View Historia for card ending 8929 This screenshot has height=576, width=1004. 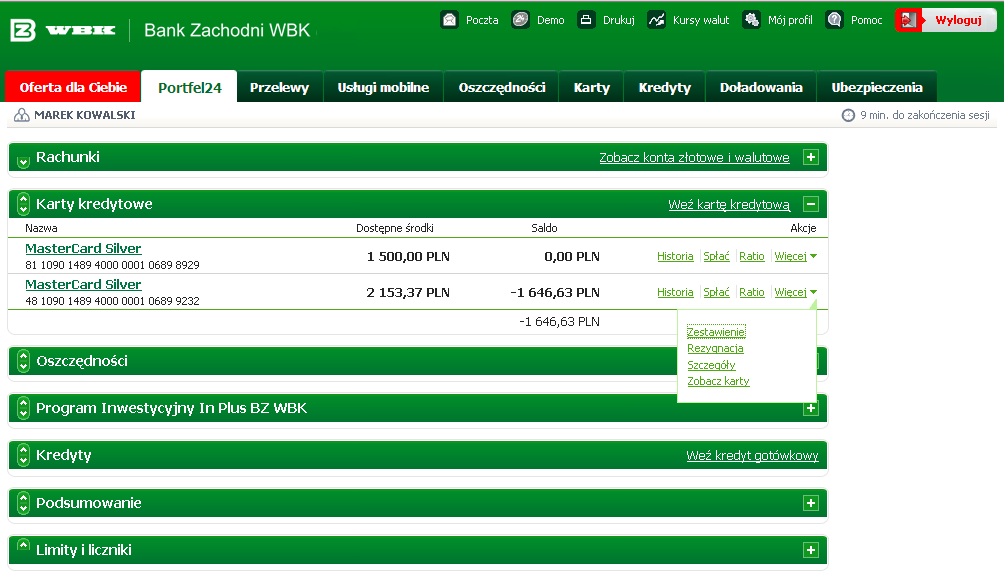click(675, 256)
